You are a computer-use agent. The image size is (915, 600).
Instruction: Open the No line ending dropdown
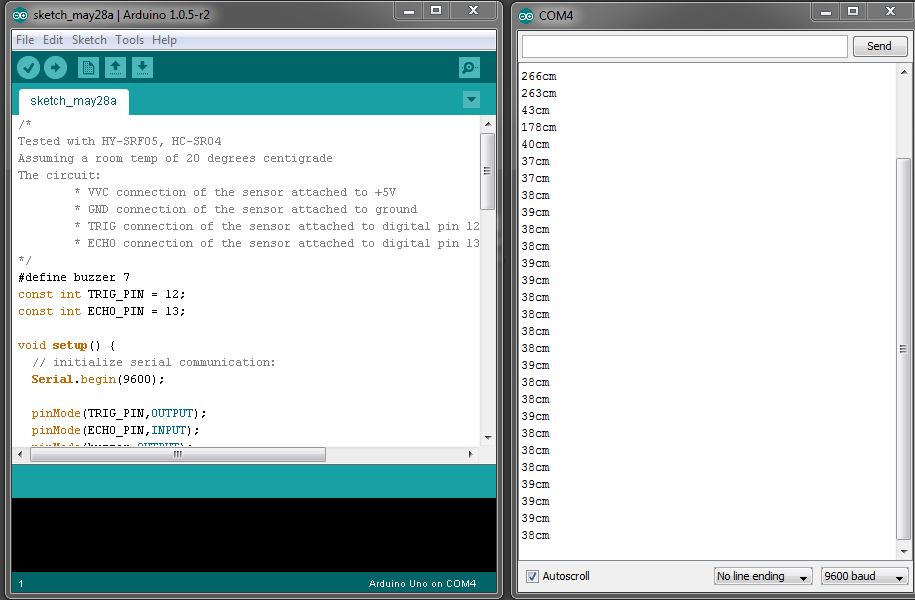[x=763, y=576]
